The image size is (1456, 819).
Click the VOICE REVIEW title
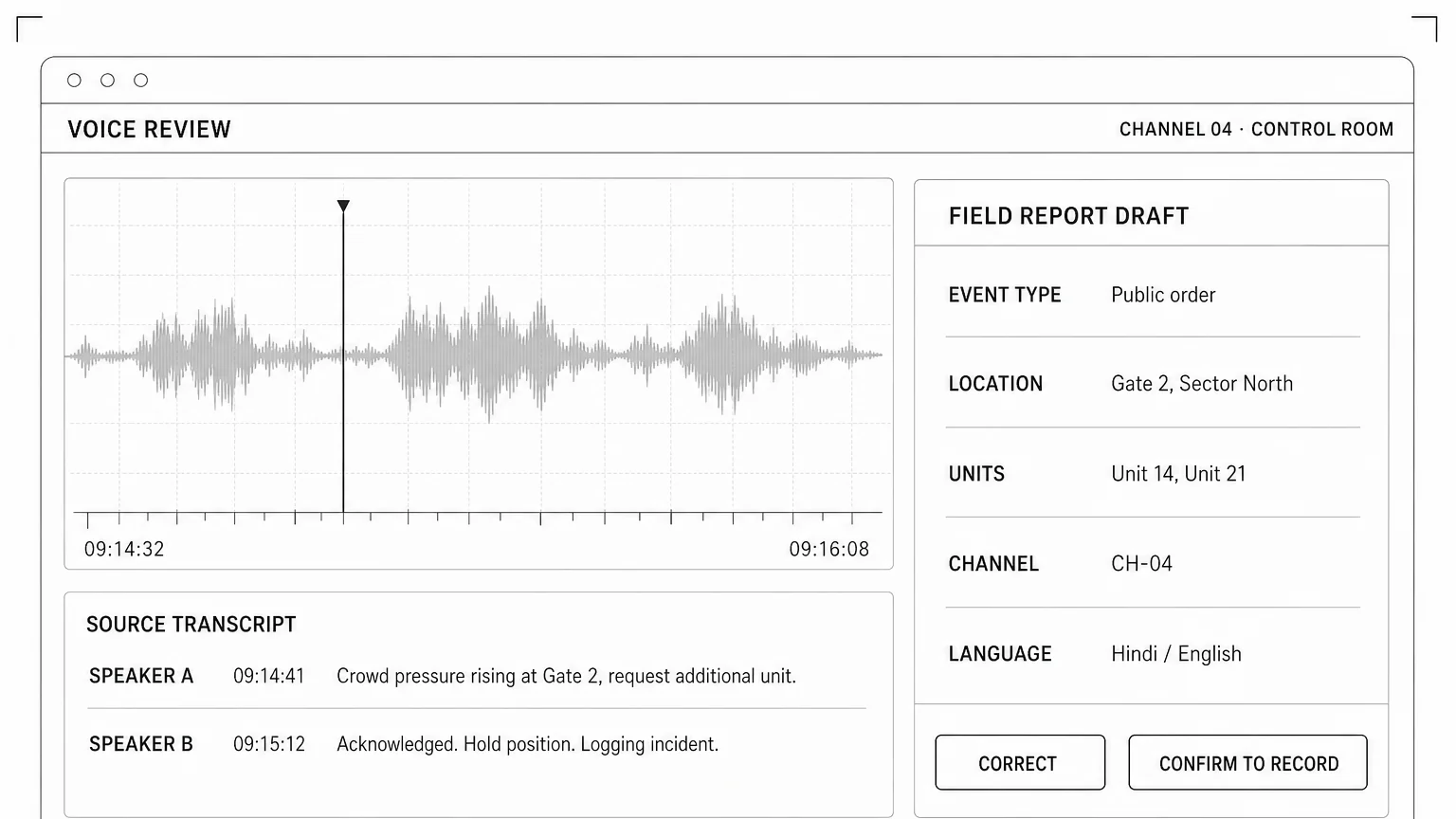point(149,129)
